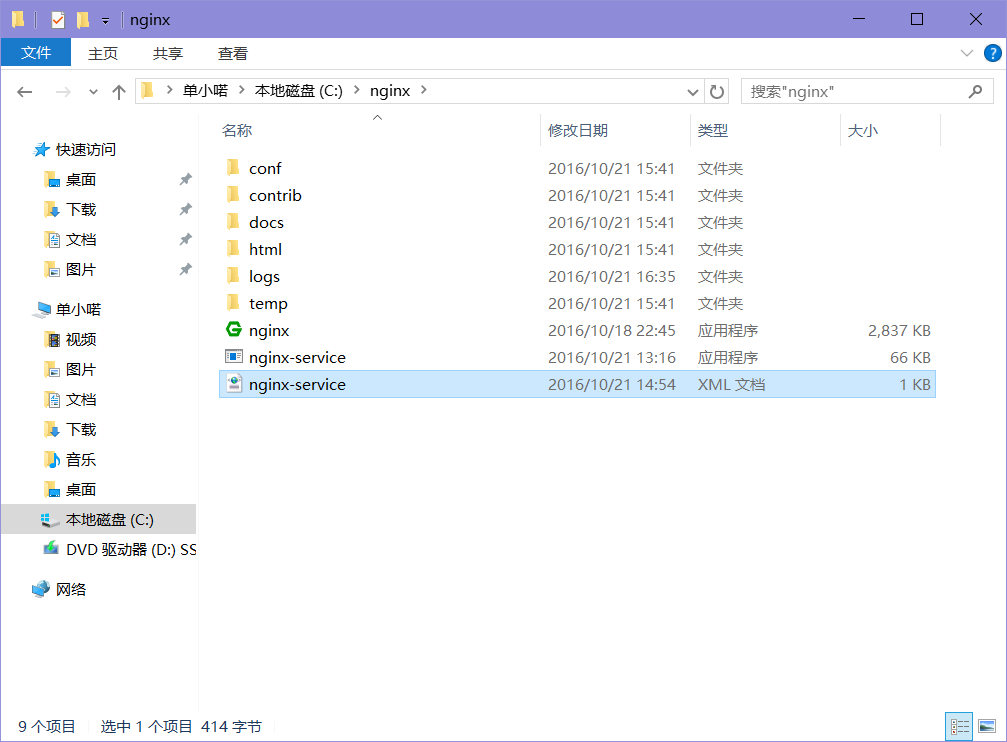Click the XML 文档 type cell
The image size is (1007, 742).
[731, 384]
